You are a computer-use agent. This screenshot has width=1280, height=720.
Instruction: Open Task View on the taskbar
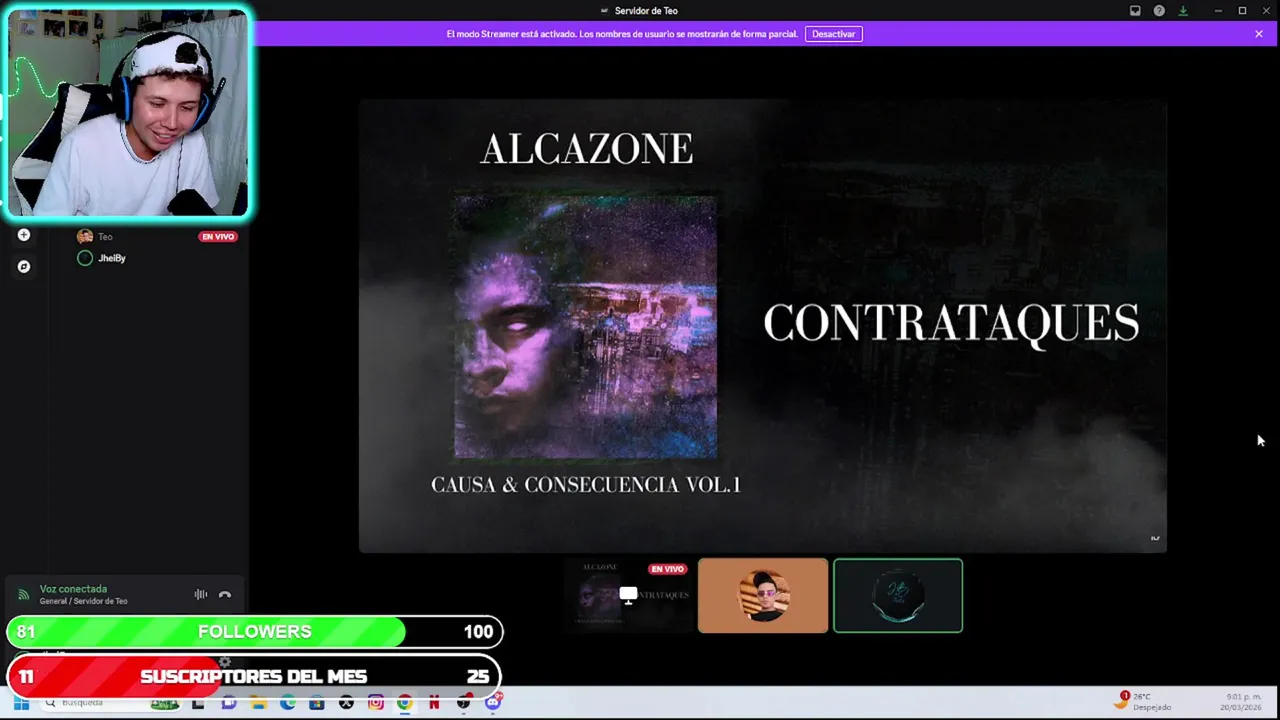tap(198, 703)
